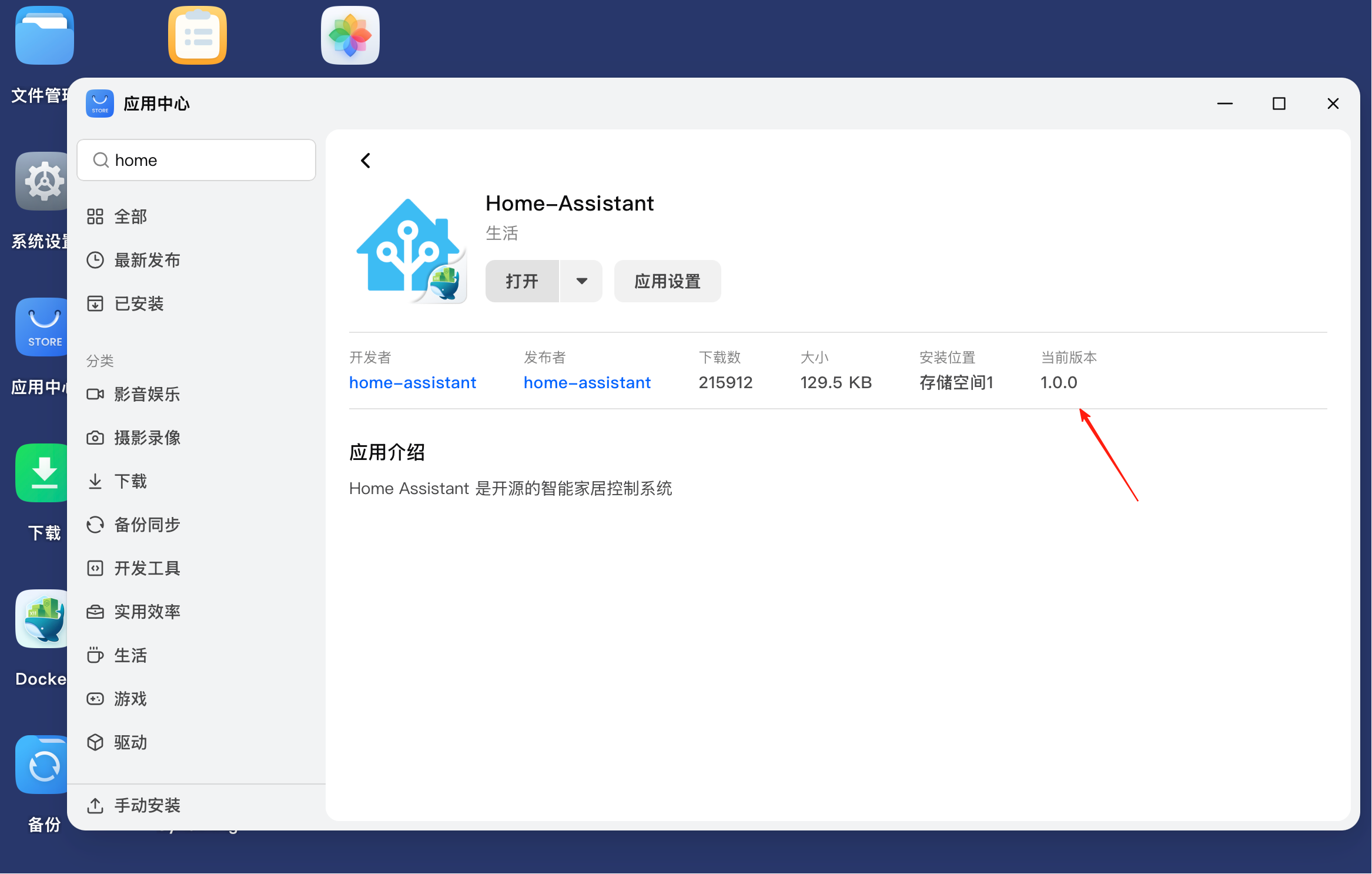
Task: Open the System Settings gear icon
Action: (42, 181)
